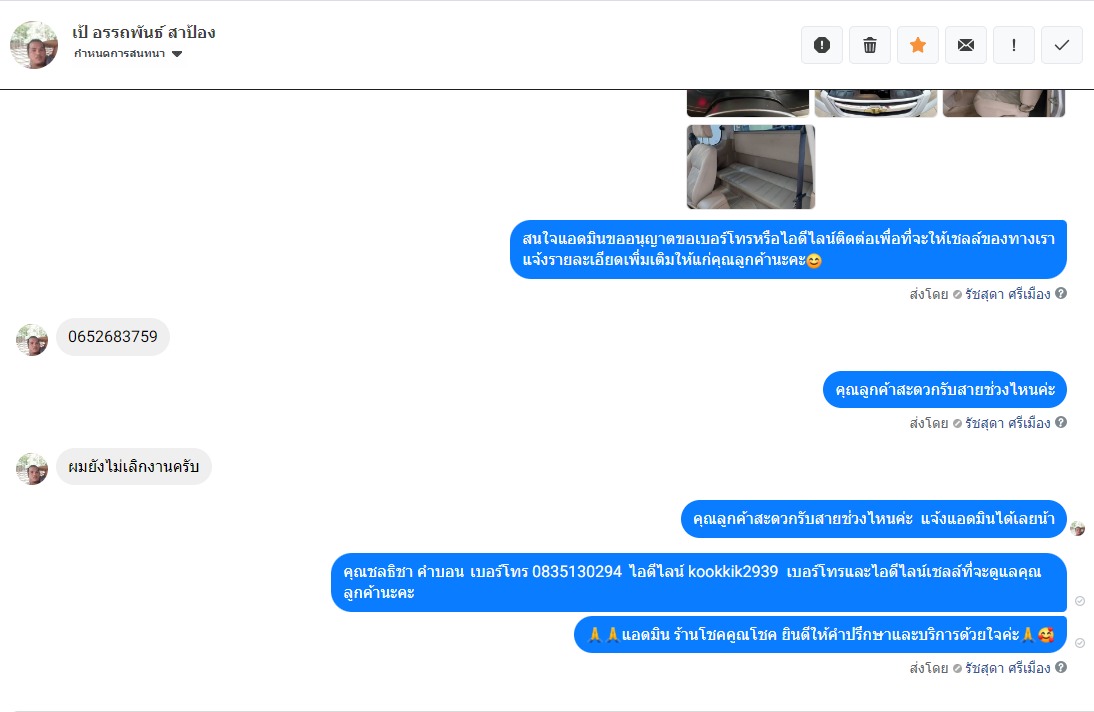Click the รัชสุดา ศรีเมือง sender name at bottom
This screenshot has width=1094, height=712.
[x=1007, y=668]
